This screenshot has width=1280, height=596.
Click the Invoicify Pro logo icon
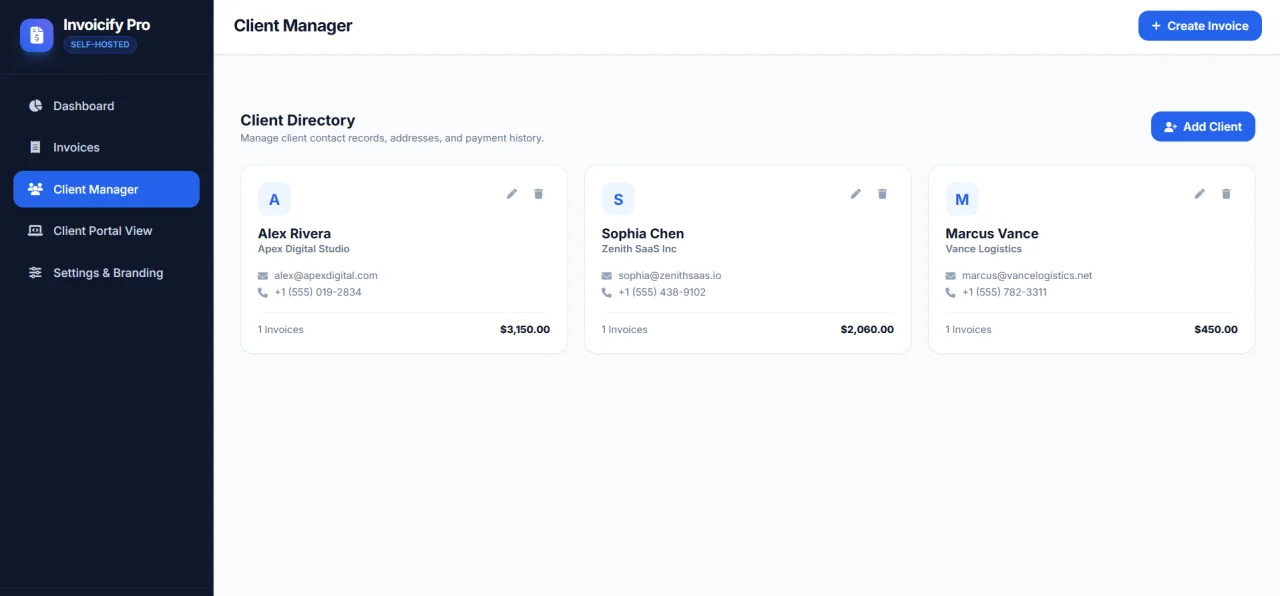tap(37, 36)
